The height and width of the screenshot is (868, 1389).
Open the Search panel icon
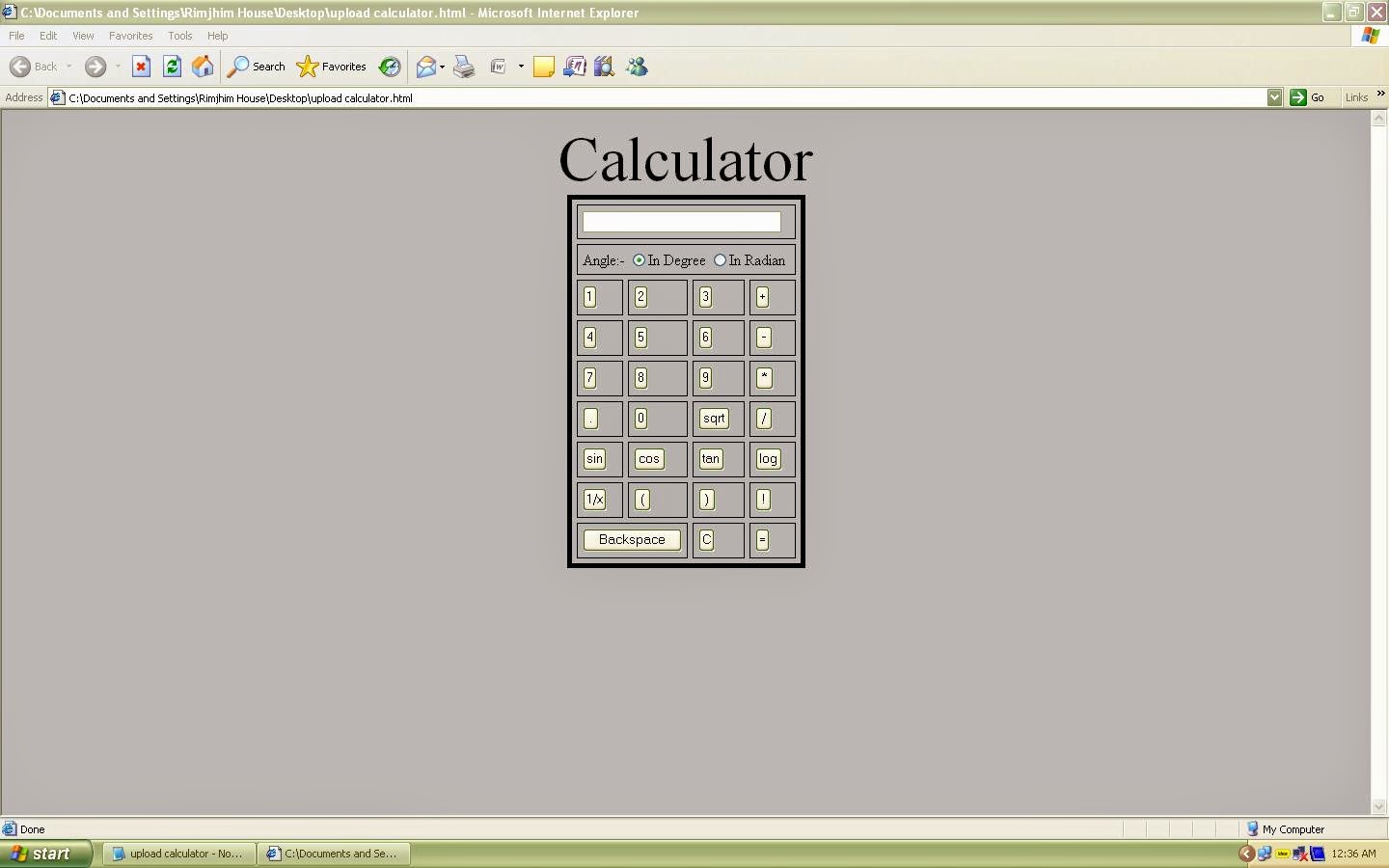coord(238,67)
